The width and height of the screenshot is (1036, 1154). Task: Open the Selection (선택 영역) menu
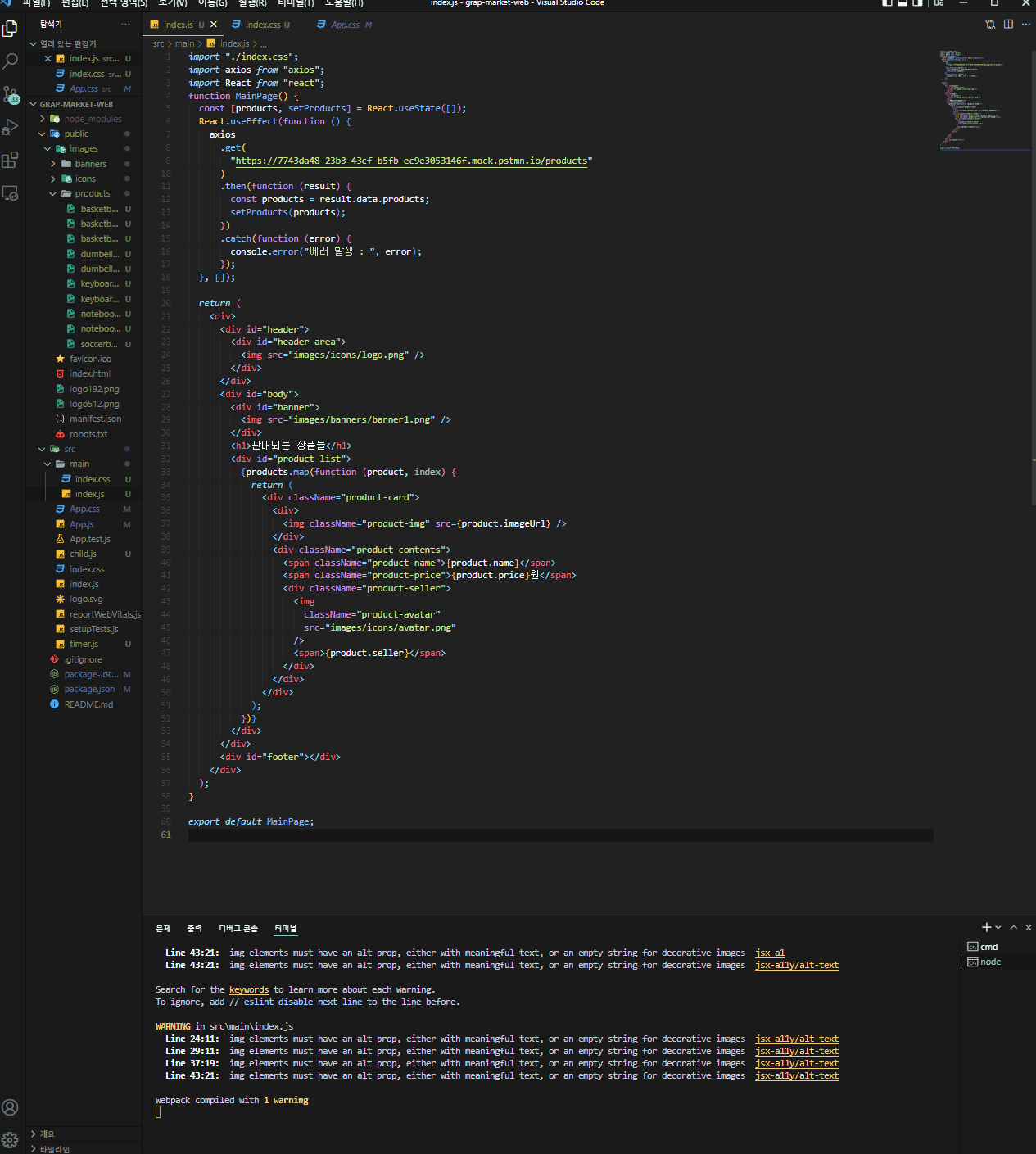click(124, 3)
